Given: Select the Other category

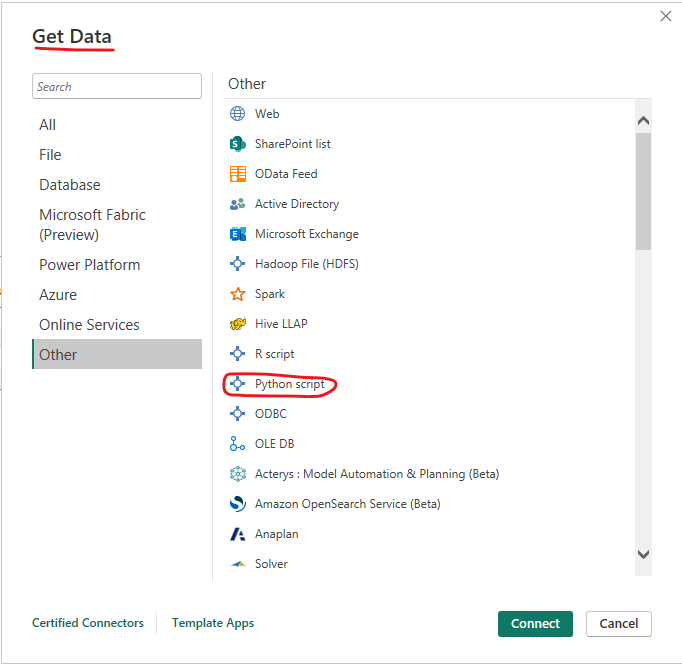Looking at the screenshot, I should (x=117, y=354).
